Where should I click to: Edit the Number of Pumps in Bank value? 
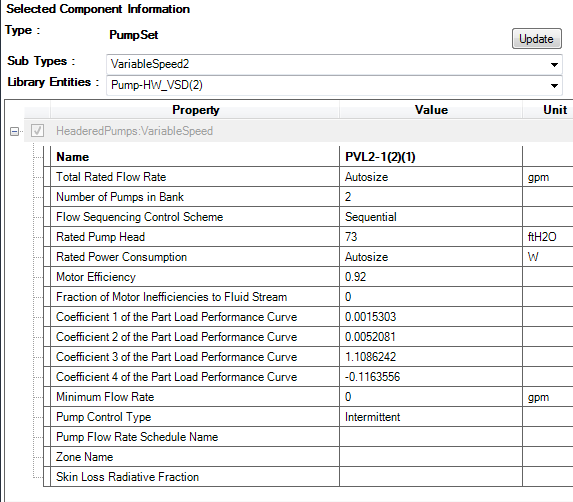[431, 197]
